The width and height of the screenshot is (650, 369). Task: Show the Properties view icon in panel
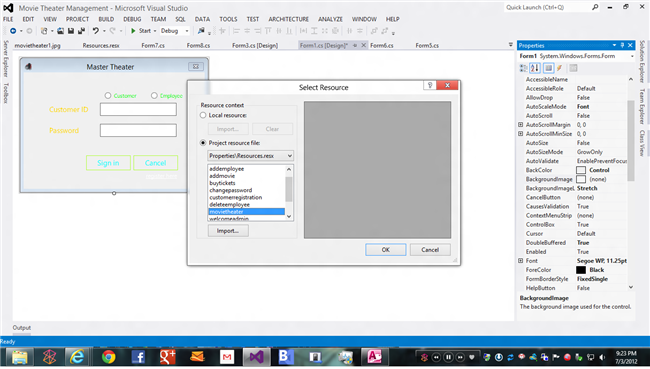(x=548, y=68)
